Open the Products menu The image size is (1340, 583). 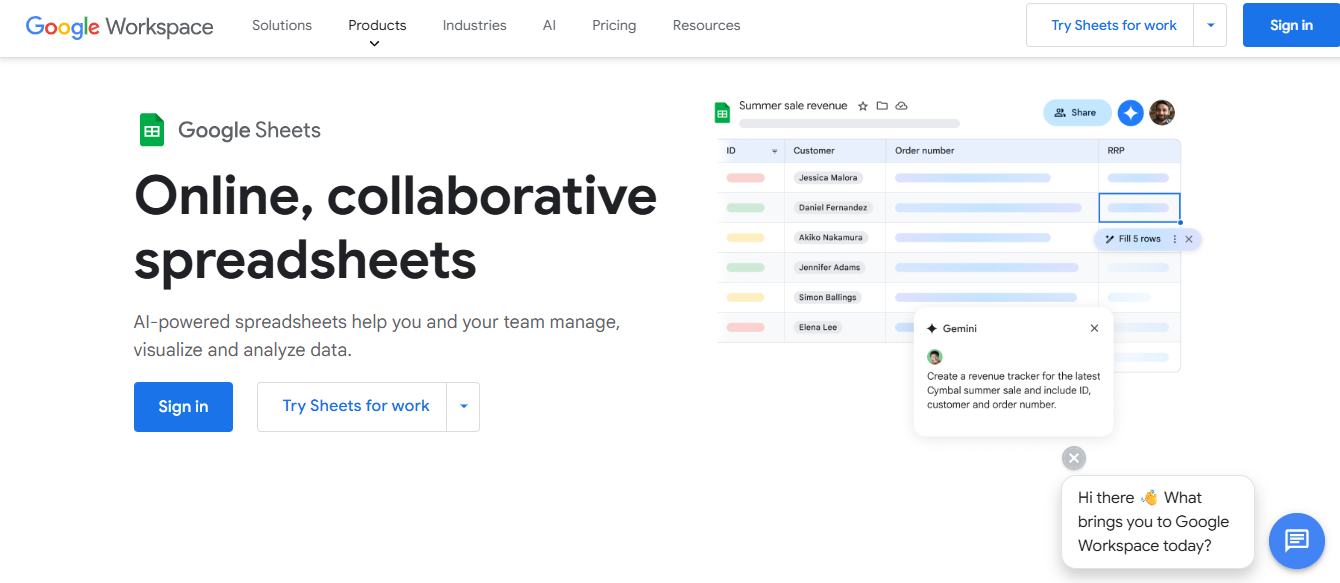click(377, 25)
